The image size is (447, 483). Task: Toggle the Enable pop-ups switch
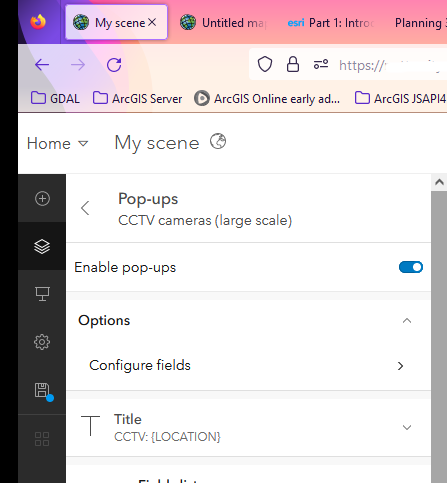point(411,267)
